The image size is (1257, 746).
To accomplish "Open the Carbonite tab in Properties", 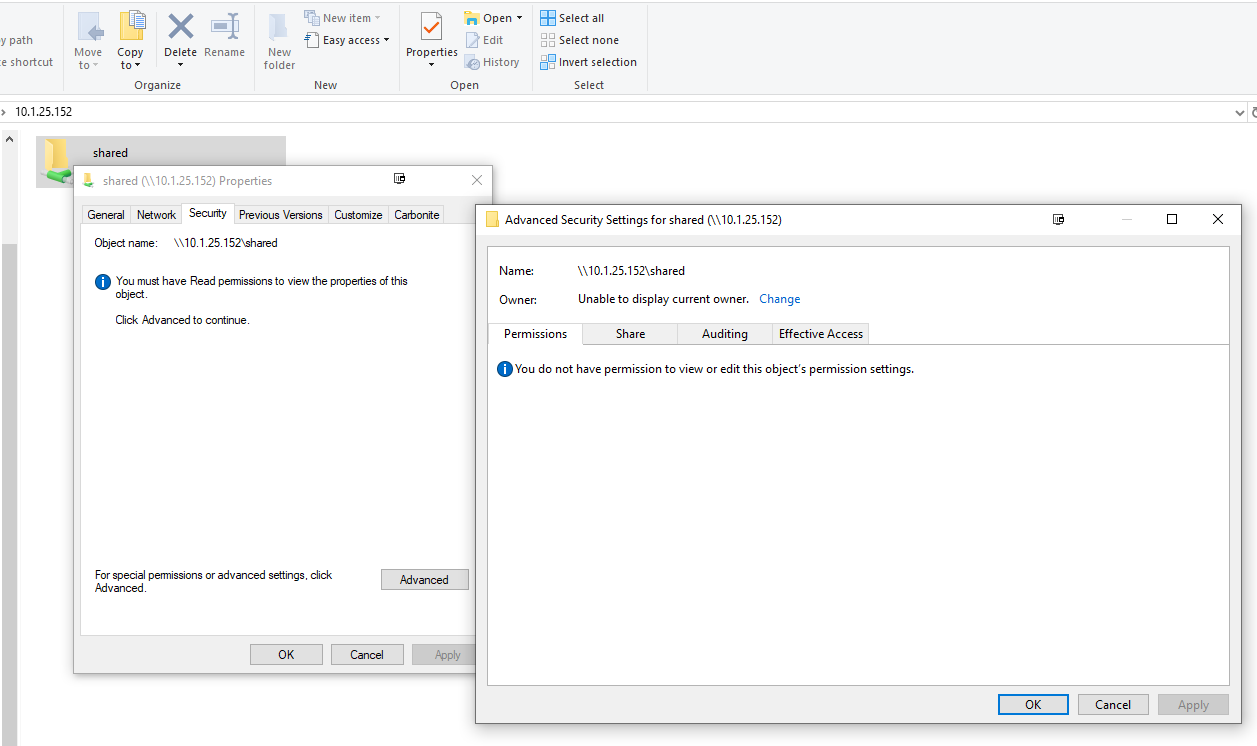I will coord(417,215).
